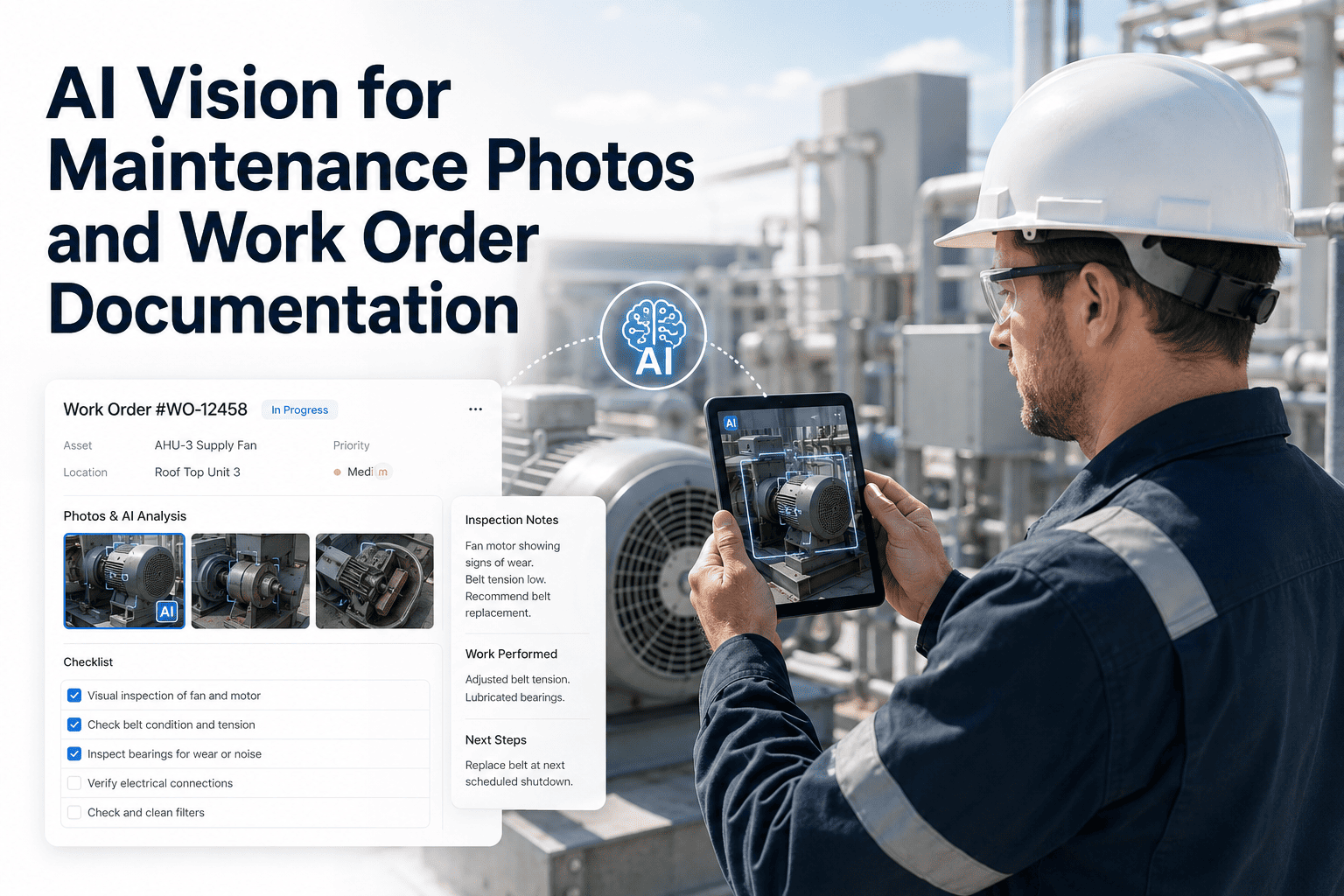
Task: Click AHU-3 Supply Fan asset value
Action: tap(206, 445)
